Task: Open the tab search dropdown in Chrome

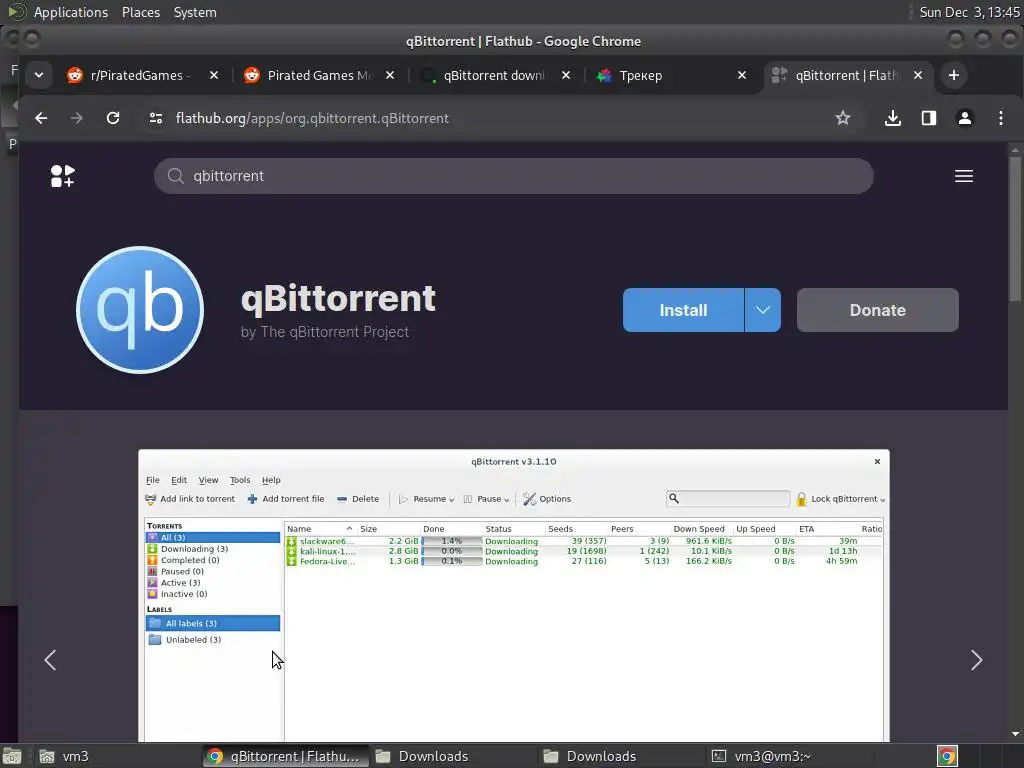Action: [x=39, y=75]
